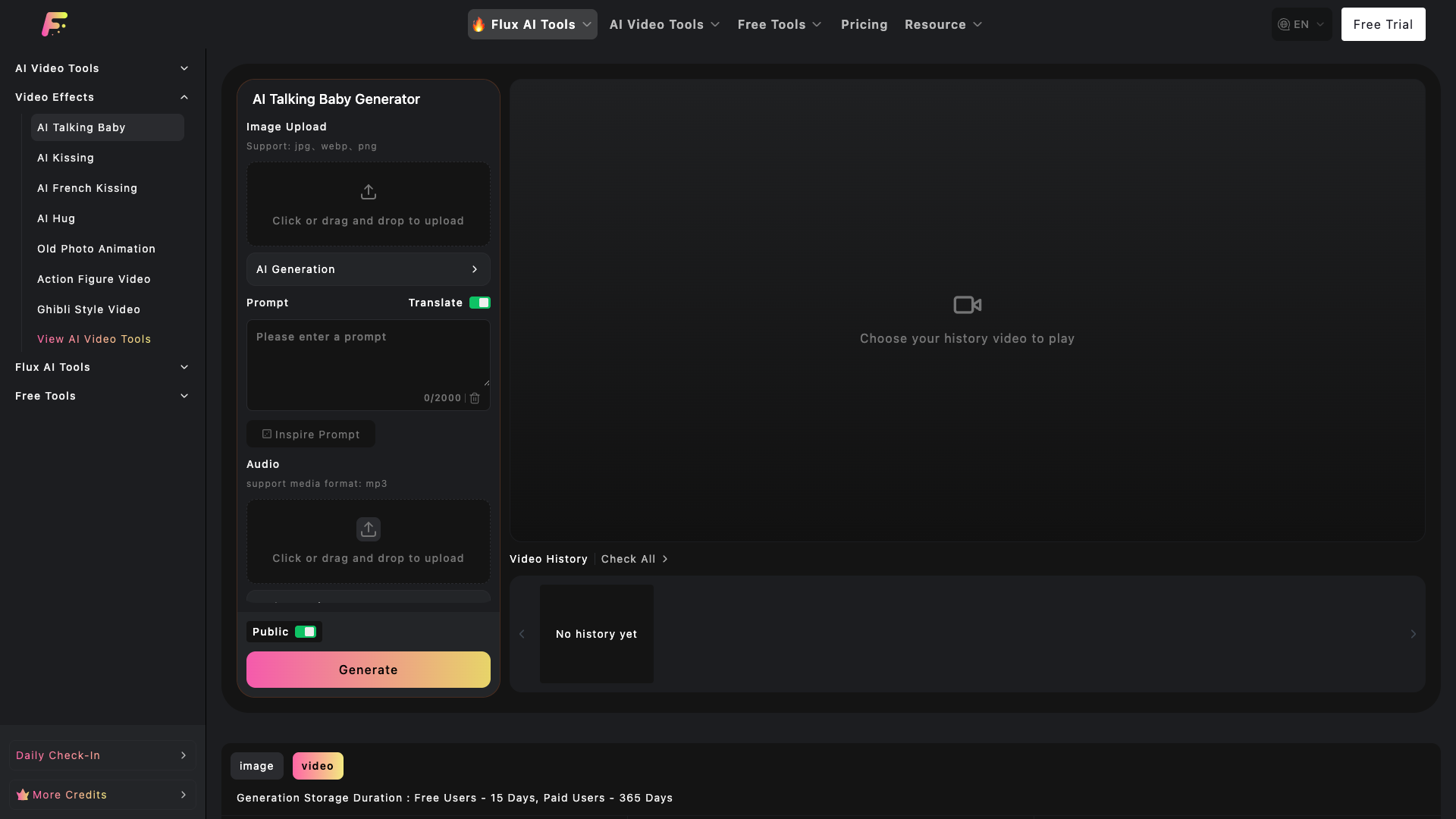Screen dimensions: 1456x819
Task: Click the Generate button
Action: pos(369,670)
